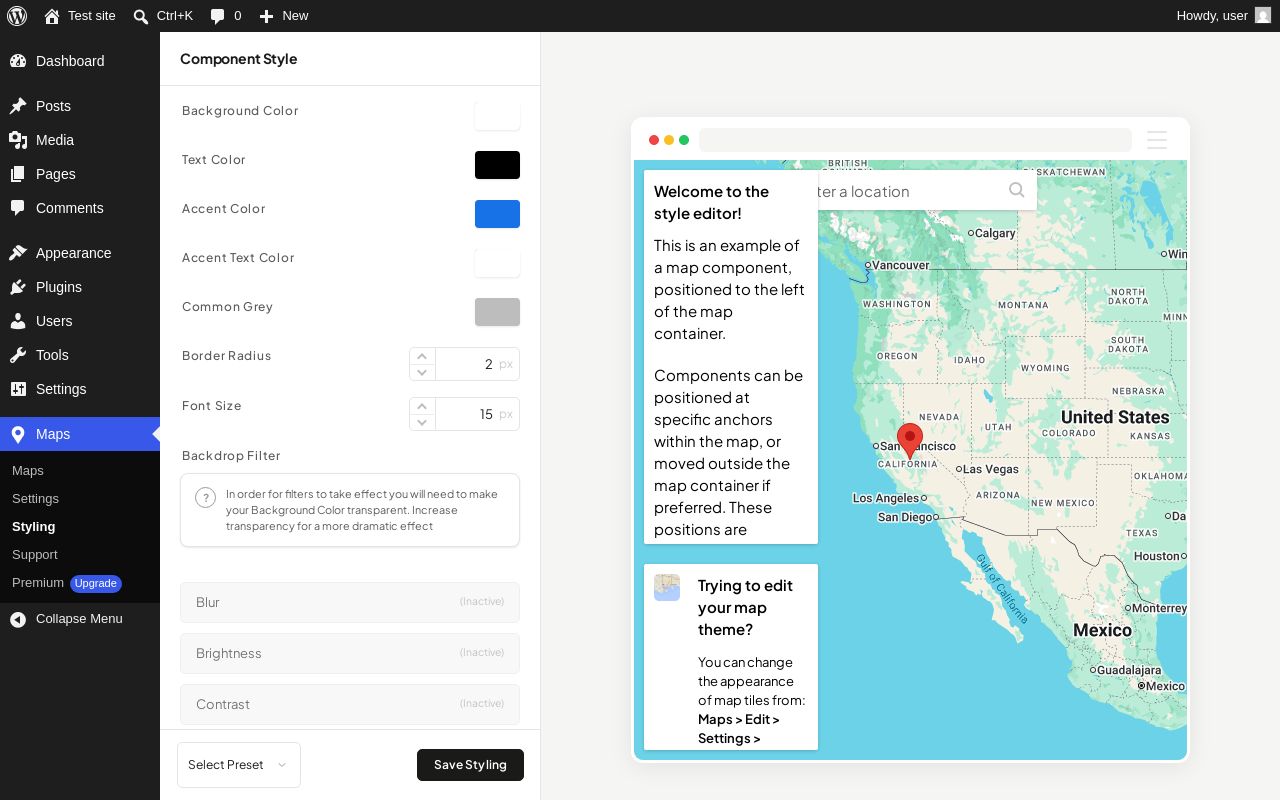Open the Common Grey color swatch
This screenshot has height=800, width=1280.
(x=497, y=312)
